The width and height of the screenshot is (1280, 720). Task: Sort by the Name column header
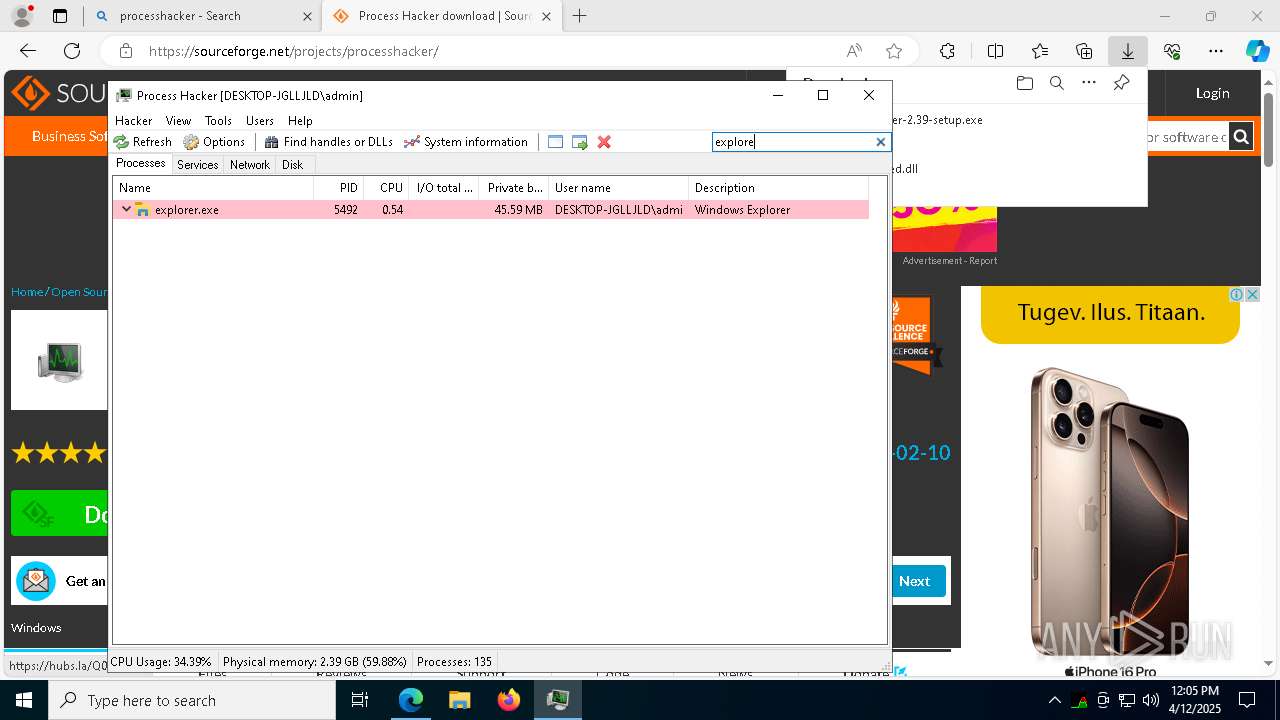(x=213, y=188)
